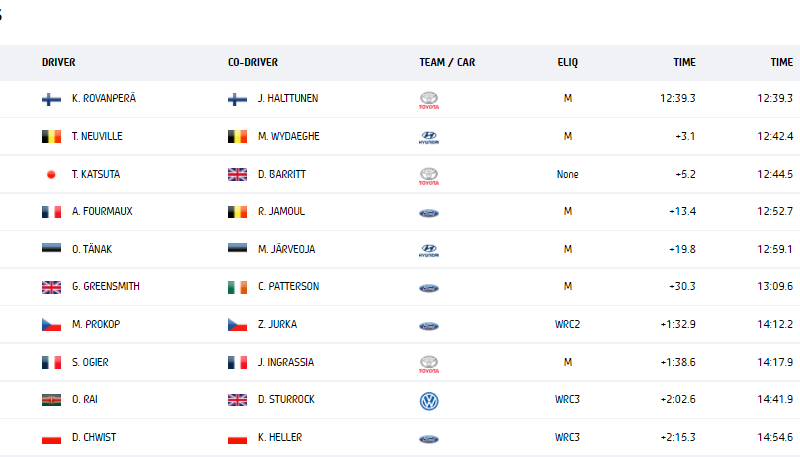800x457 pixels.
Task: Click driver D. Chwist's name
Action: coord(94,437)
